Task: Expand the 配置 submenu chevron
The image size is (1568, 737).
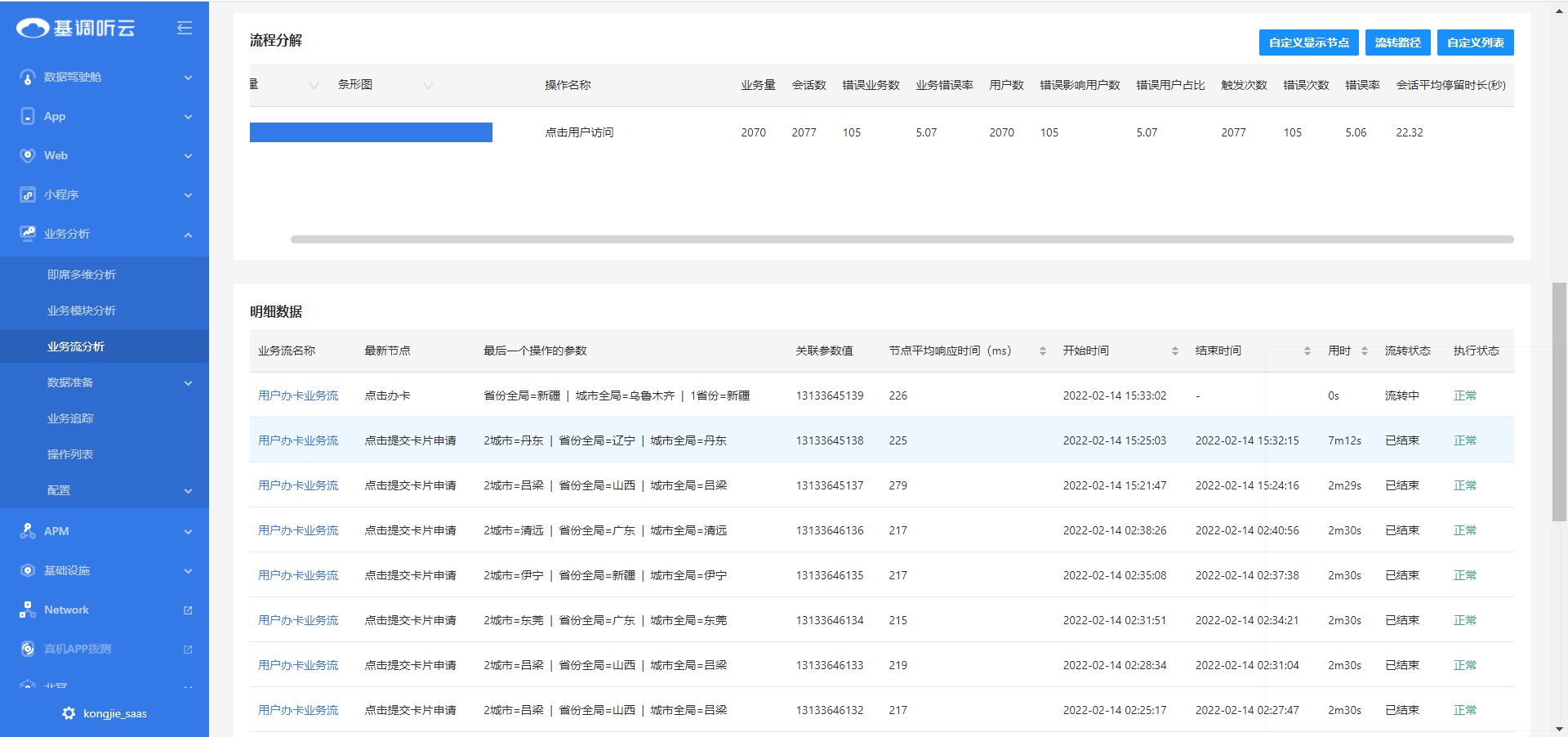Action: click(x=189, y=491)
